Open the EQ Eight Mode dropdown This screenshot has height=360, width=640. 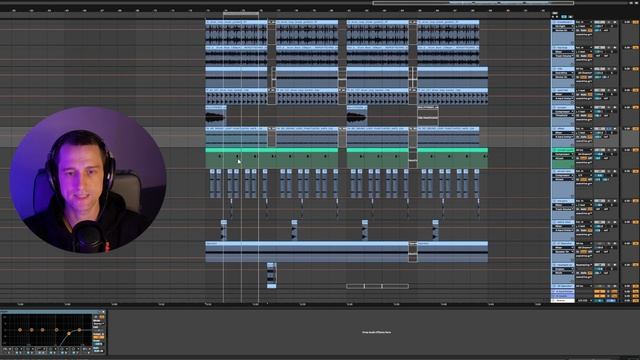click(x=98, y=324)
